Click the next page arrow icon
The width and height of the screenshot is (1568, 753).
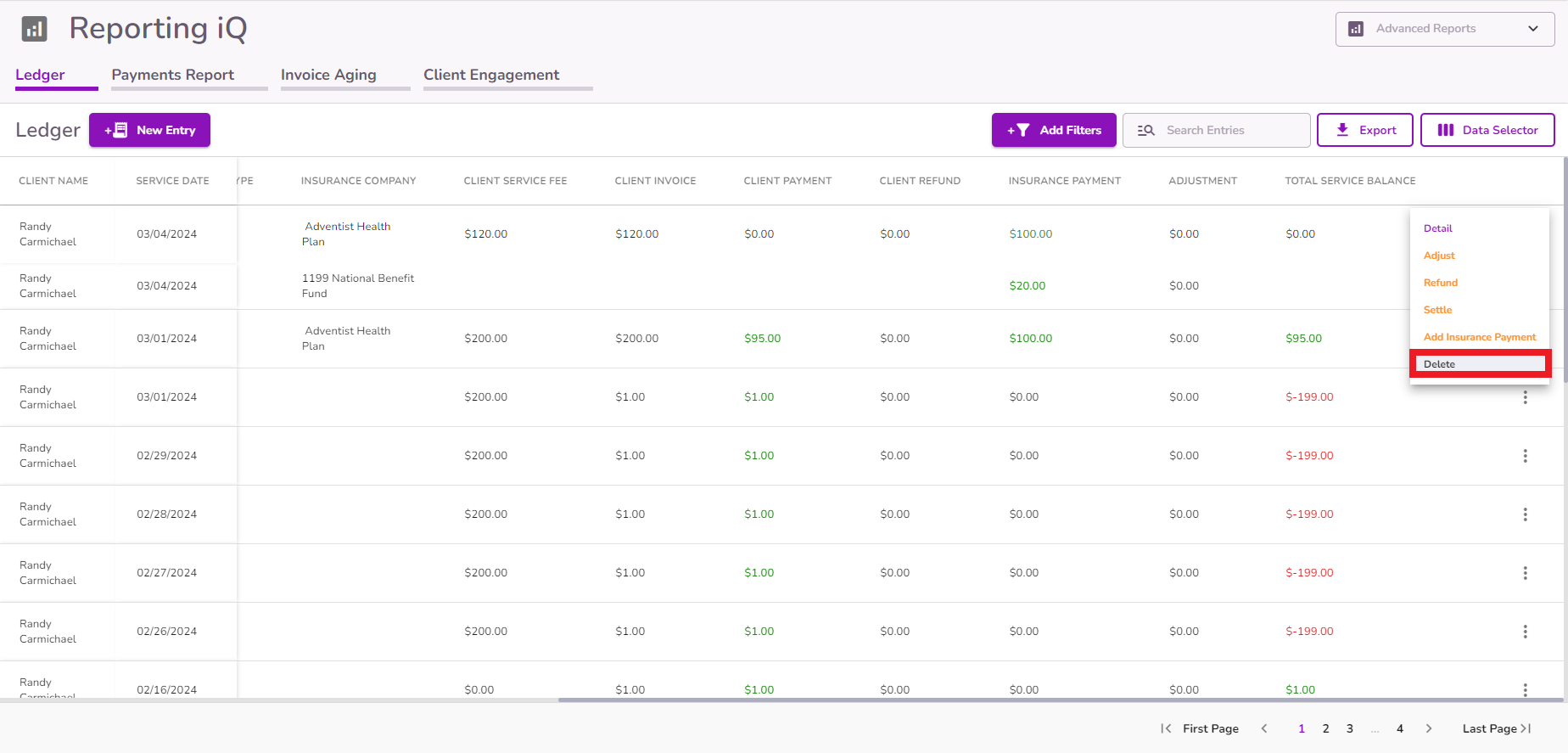1429,728
